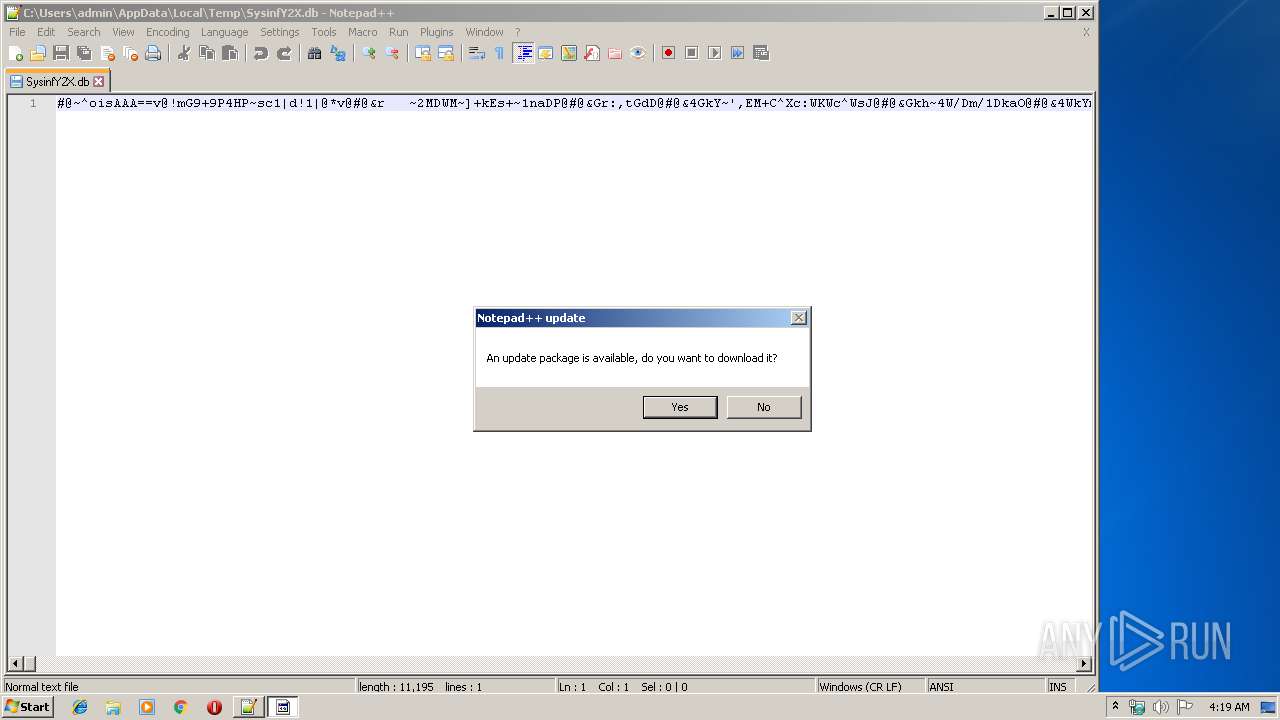Click ANSI encoding in status bar
1280x720 pixels.
[x=941, y=687]
